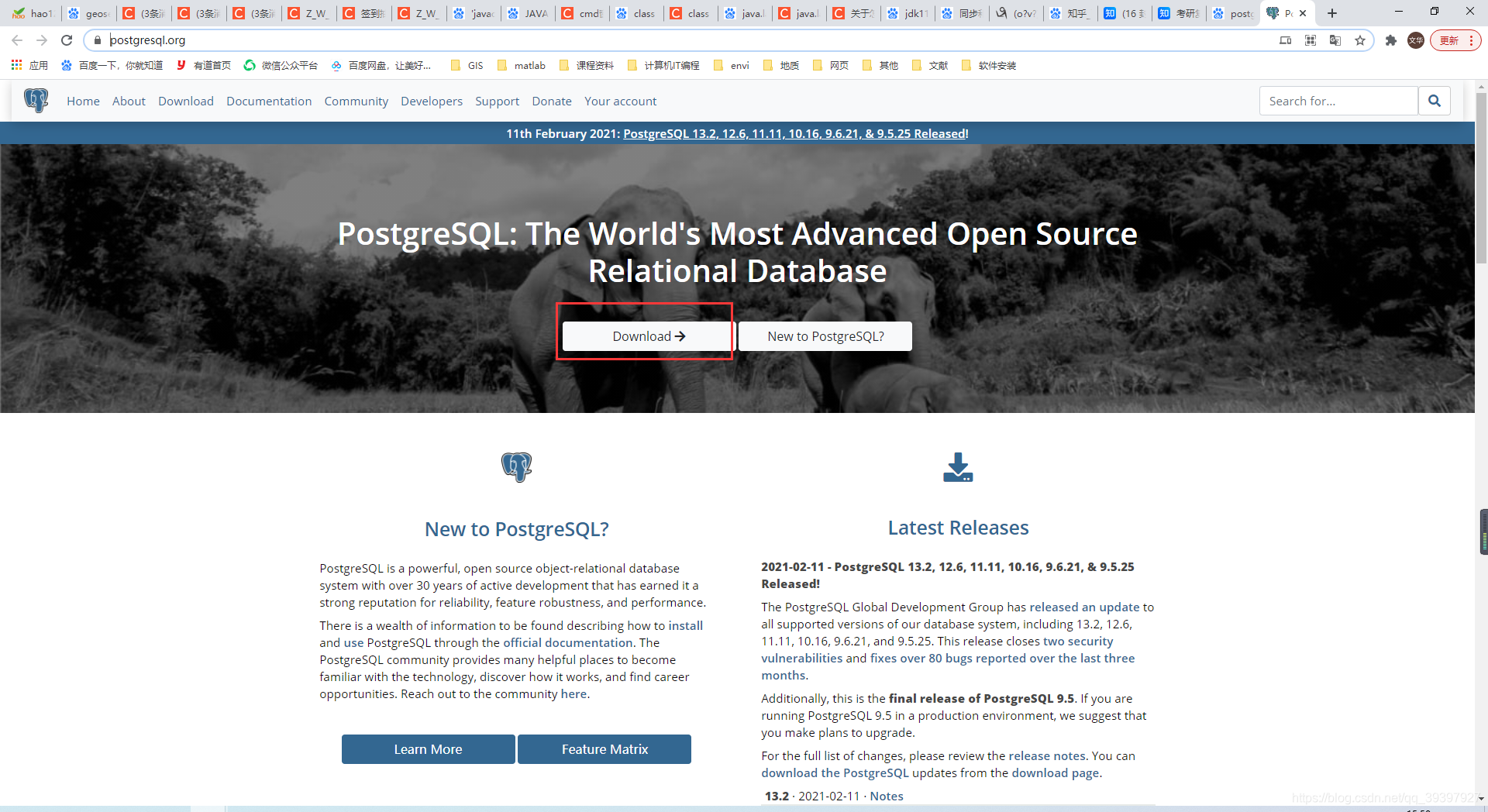Click the community here link
Viewport: 1488px width, 812px height.
pyautogui.click(x=573, y=693)
